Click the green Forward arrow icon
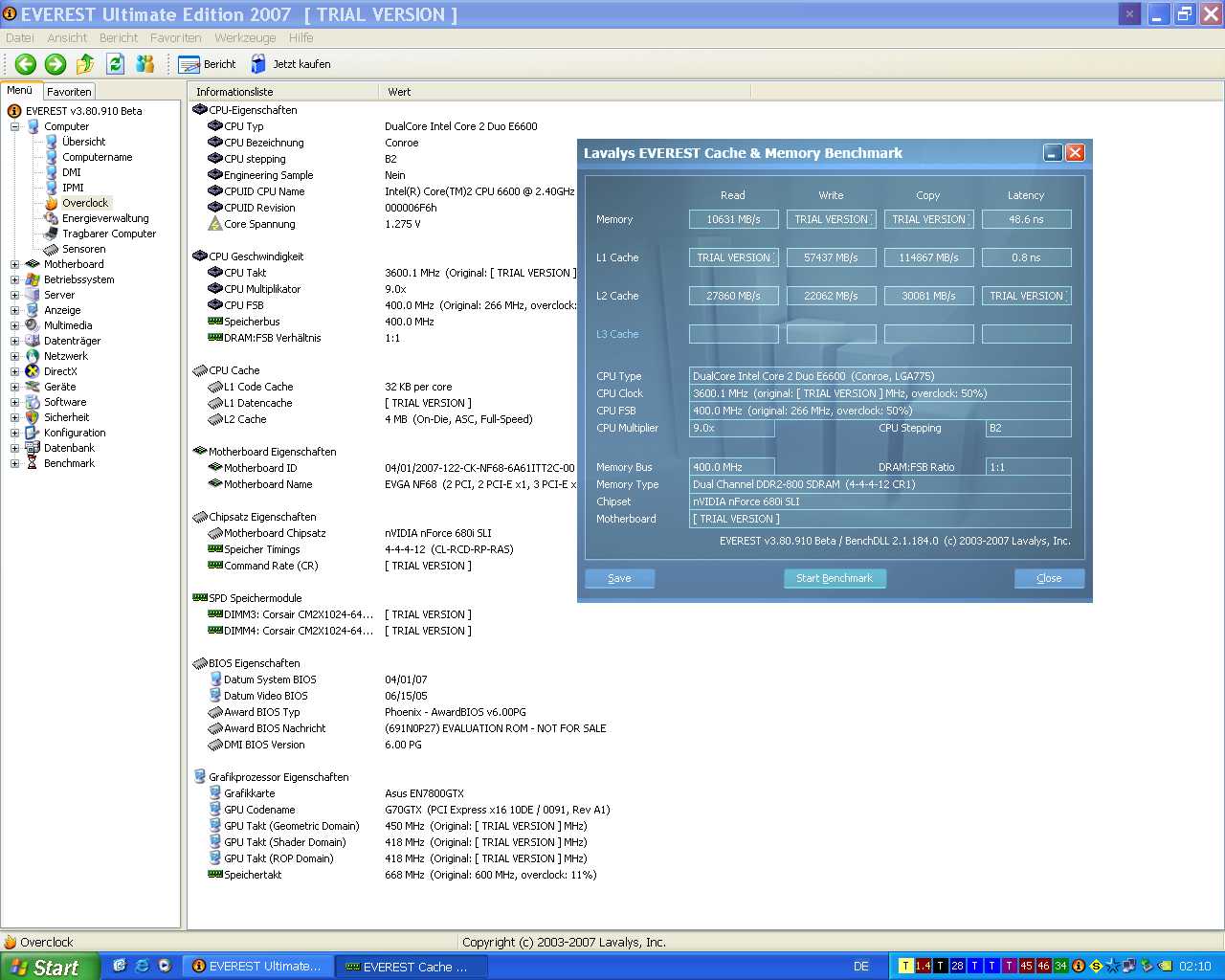The width and height of the screenshot is (1225, 980). (56, 64)
